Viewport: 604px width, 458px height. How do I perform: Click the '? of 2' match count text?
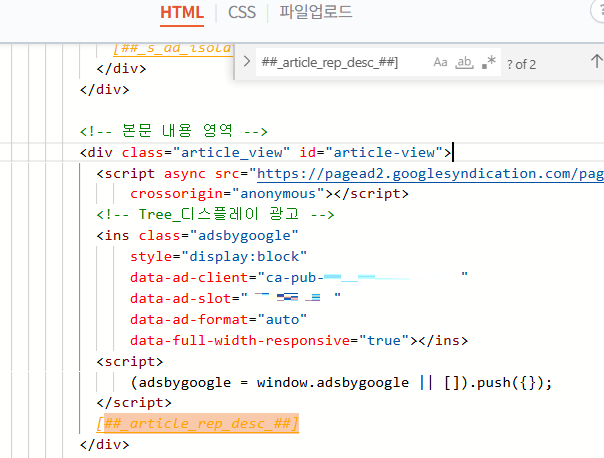521,64
